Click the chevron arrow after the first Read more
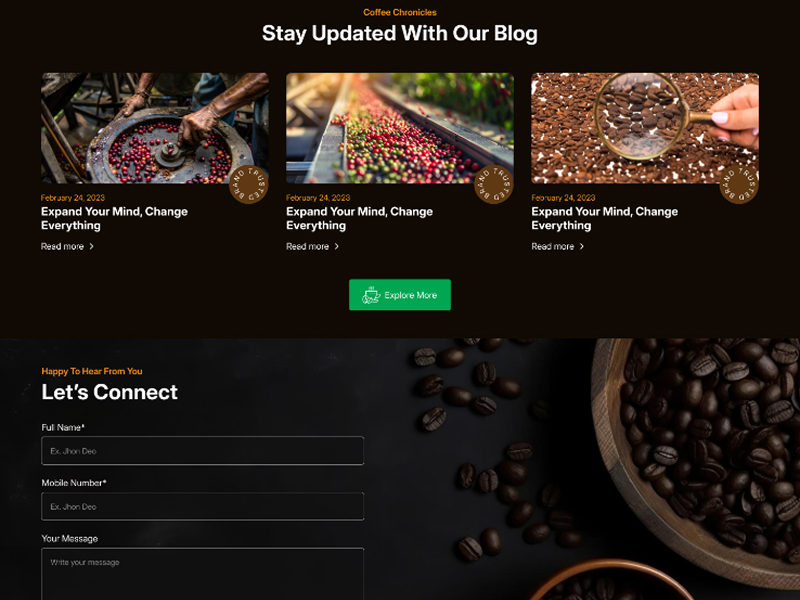Screen dimensions: 800x600 pos(91,246)
